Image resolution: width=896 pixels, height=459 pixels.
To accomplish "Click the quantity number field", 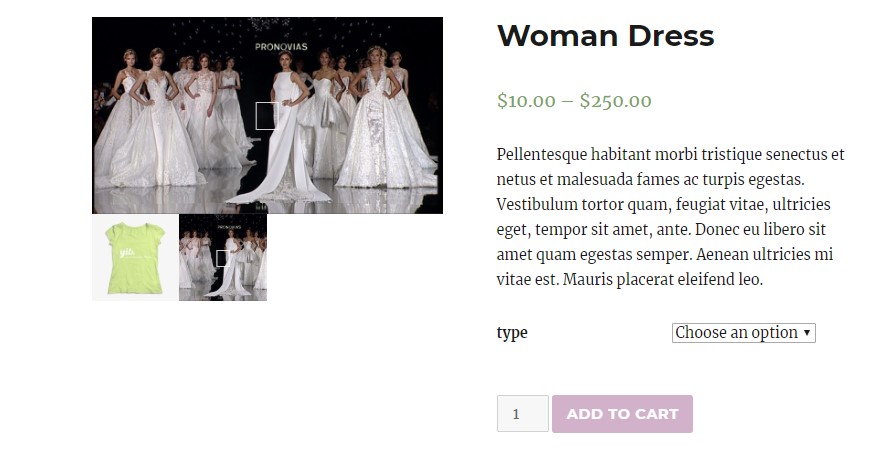I will [522, 414].
